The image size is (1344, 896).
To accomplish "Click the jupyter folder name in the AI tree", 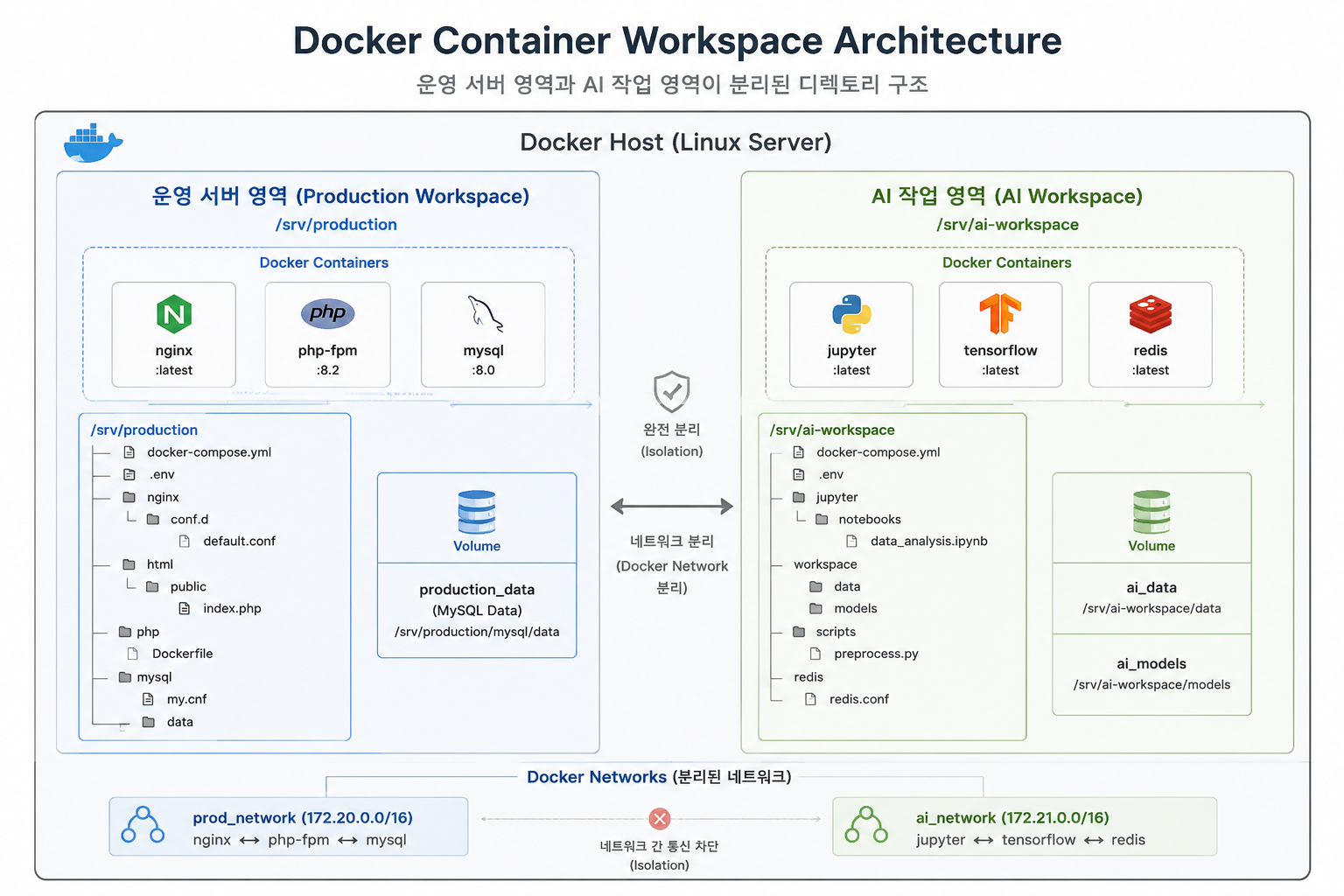I will (x=837, y=497).
